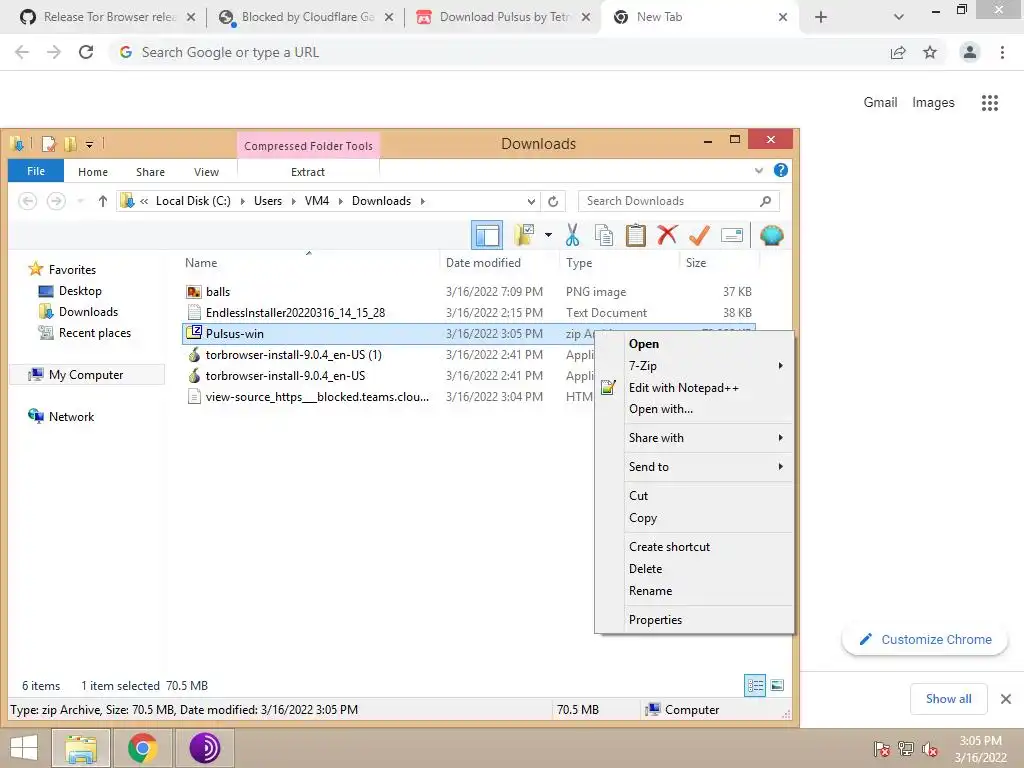The width and height of the screenshot is (1024, 768).
Task: Click Customize Chrome button
Action: [x=925, y=639]
